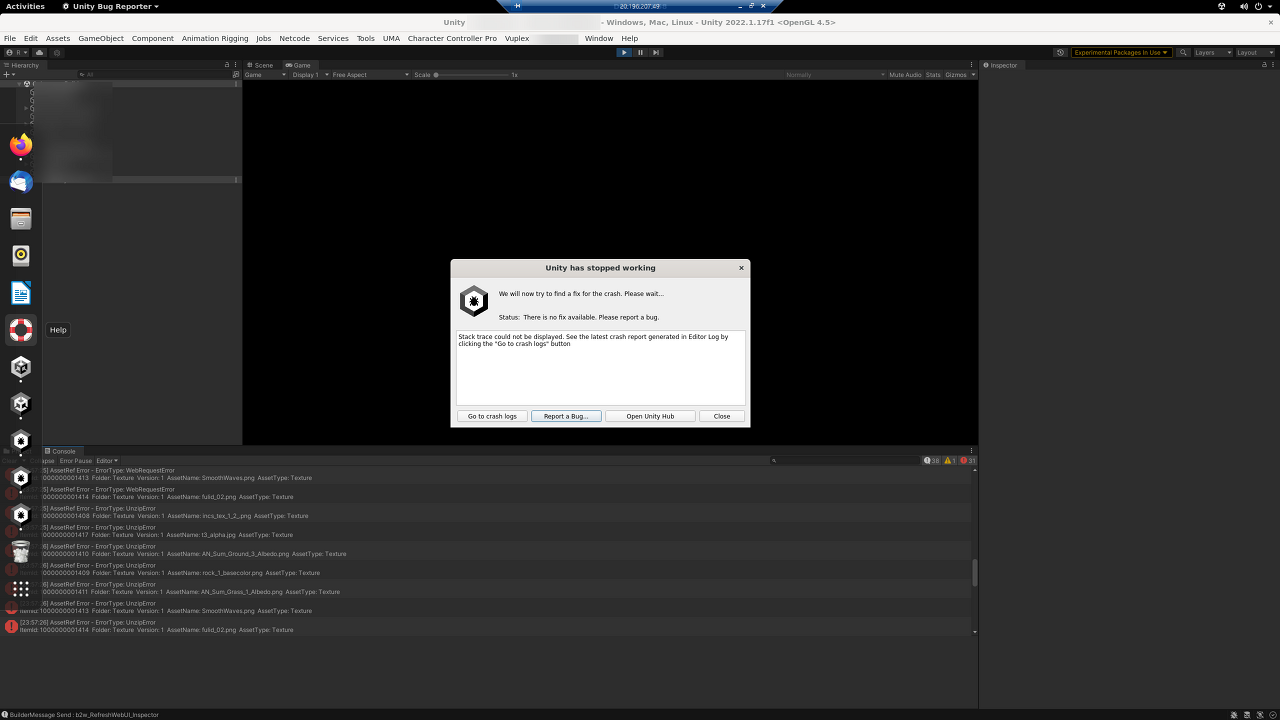Toggle the Console errors filter
1280x720 pixels.
[968, 461]
